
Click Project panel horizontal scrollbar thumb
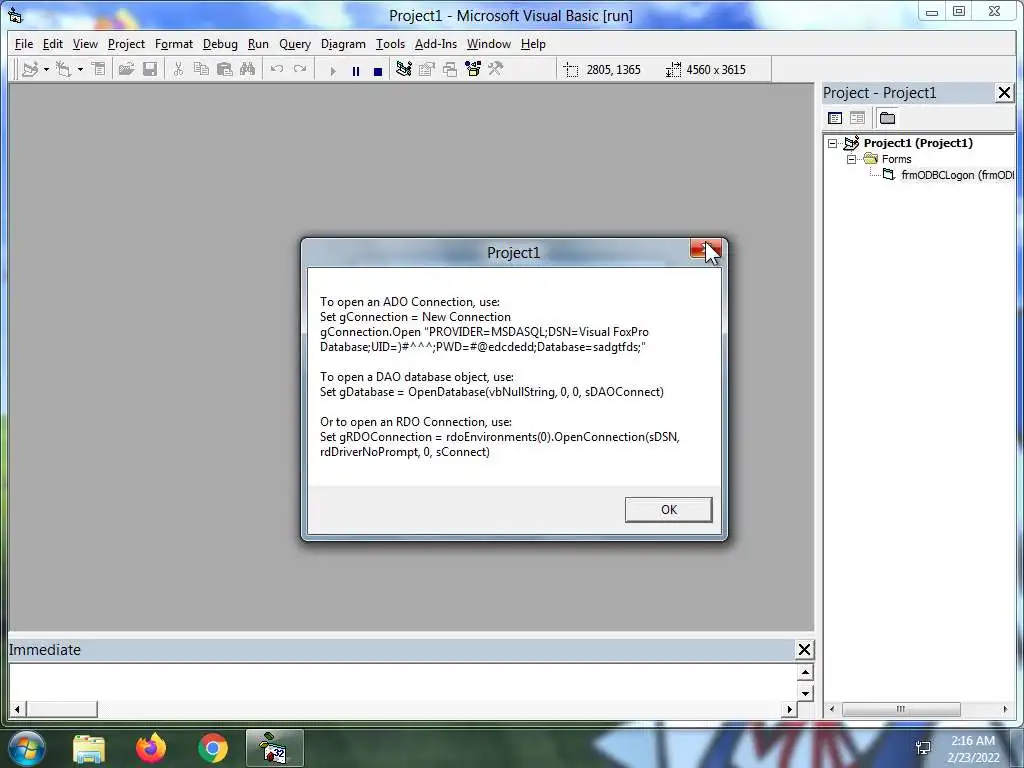[x=901, y=709]
